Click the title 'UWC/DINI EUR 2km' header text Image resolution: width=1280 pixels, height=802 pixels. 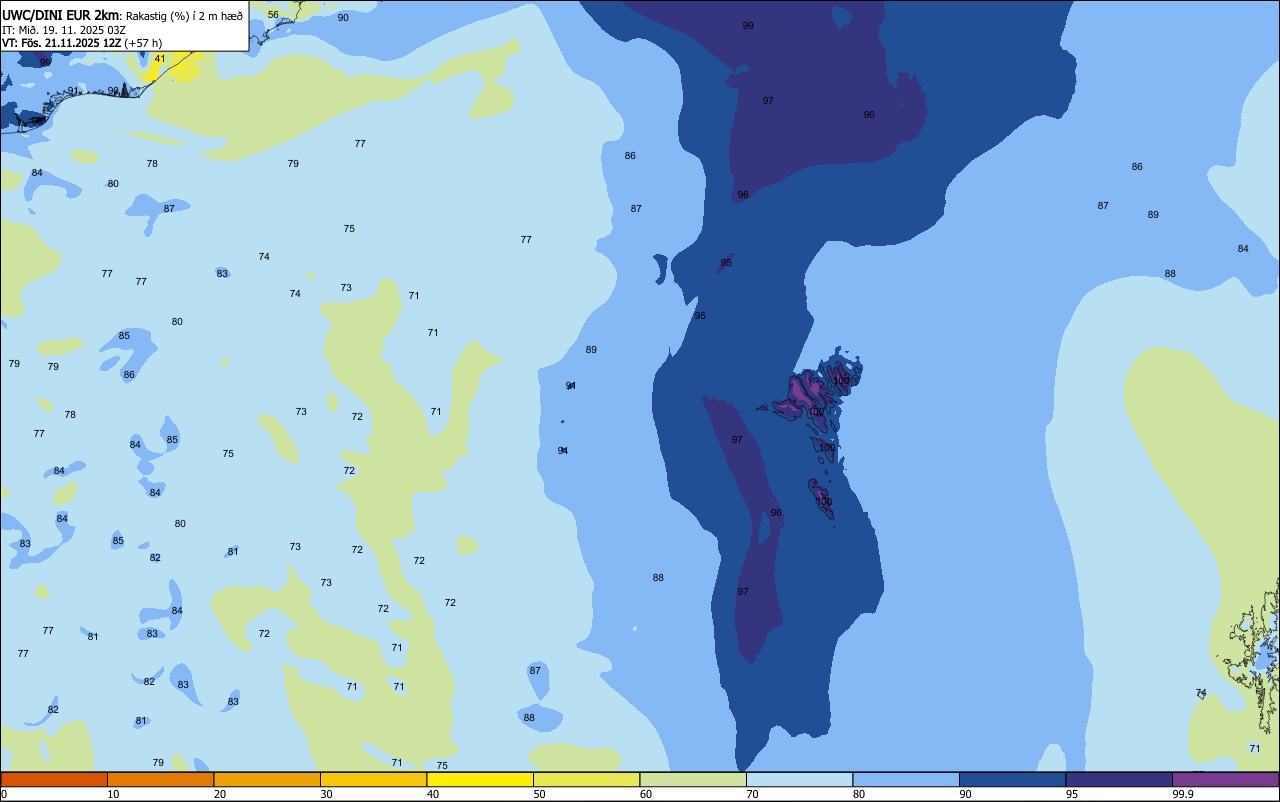(x=60, y=14)
